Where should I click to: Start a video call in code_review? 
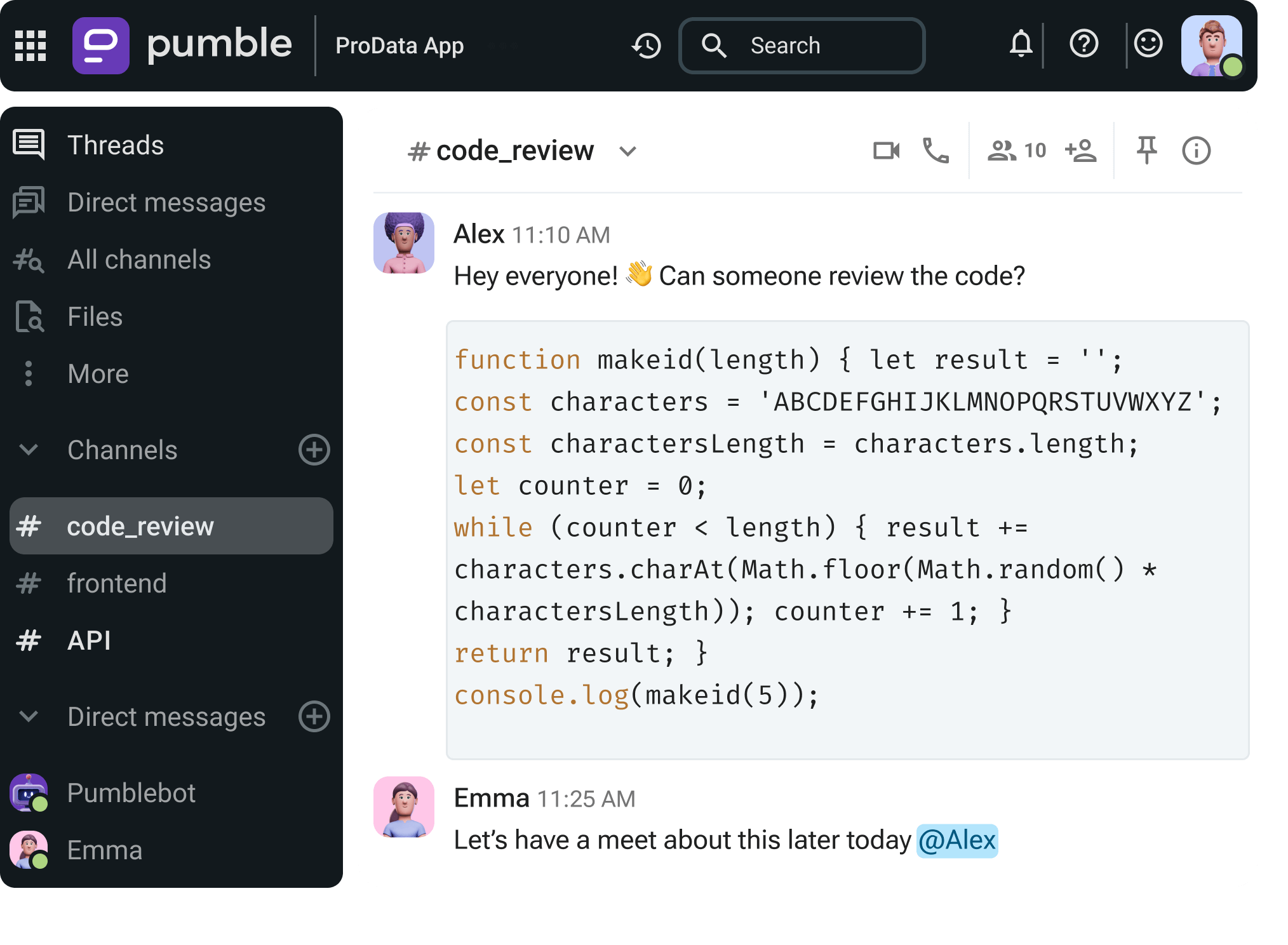click(x=887, y=150)
